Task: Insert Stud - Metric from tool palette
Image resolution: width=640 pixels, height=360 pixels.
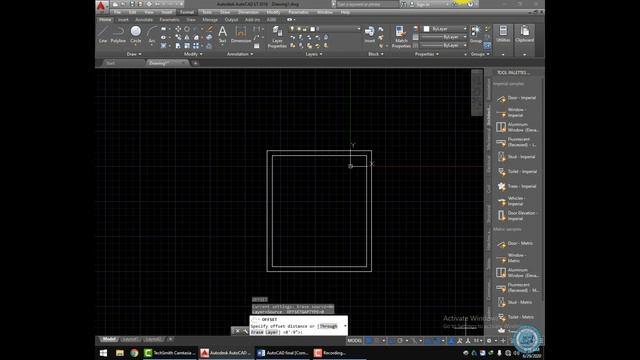Action: pyautogui.click(x=516, y=302)
